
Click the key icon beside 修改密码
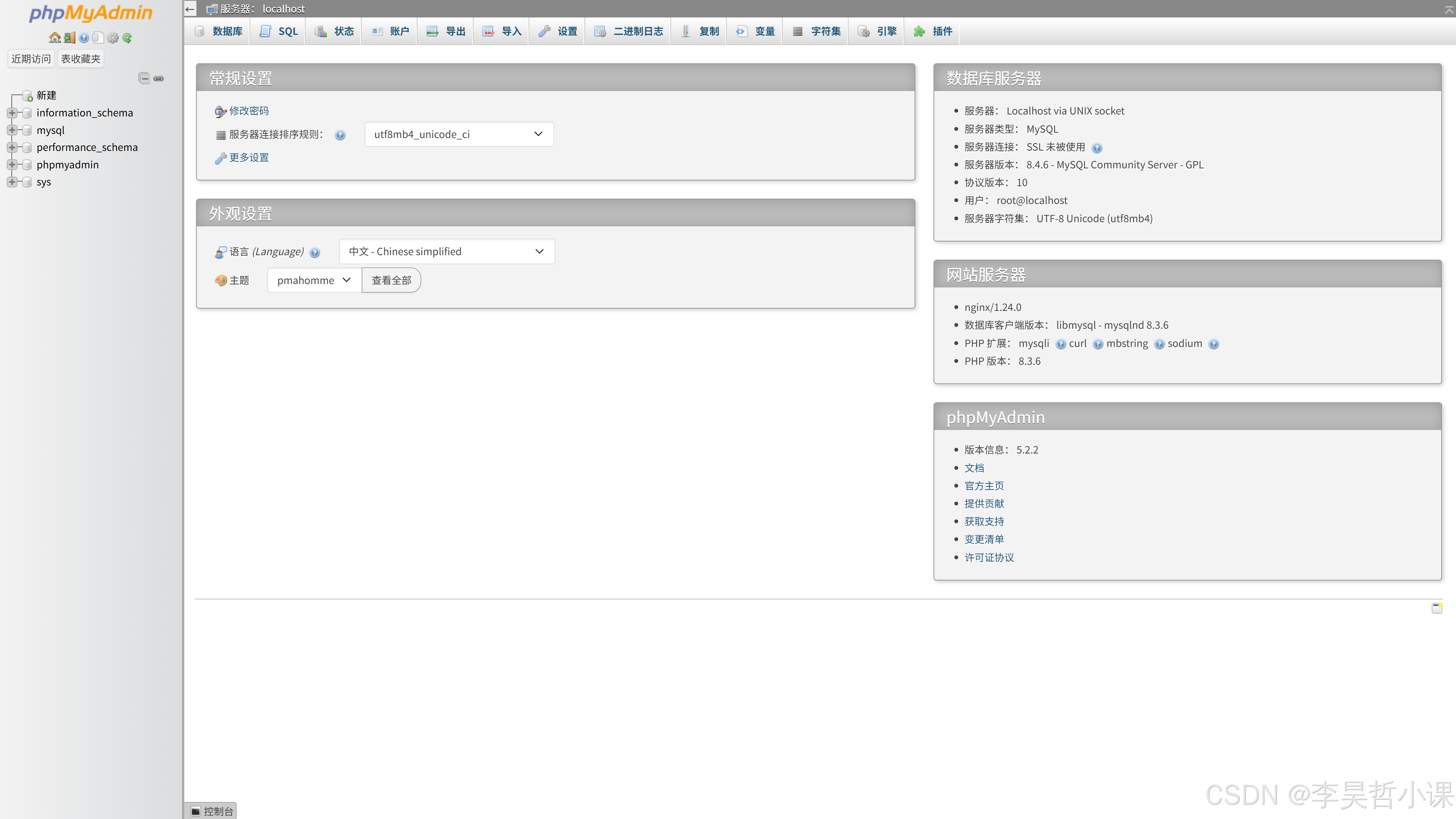(x=220, y=111)
